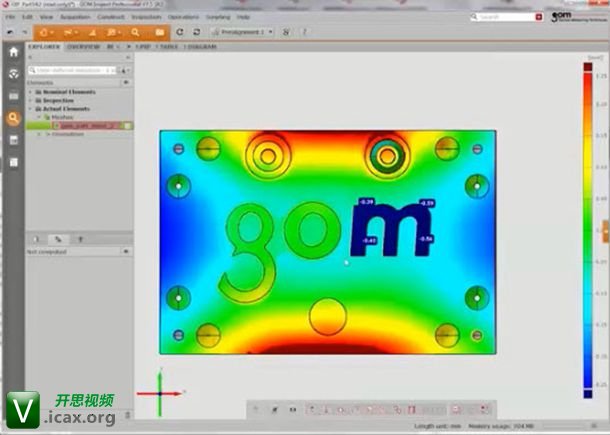Toggle eye icon beside Not computed
610x435 pixels.
tap(126, 252)
